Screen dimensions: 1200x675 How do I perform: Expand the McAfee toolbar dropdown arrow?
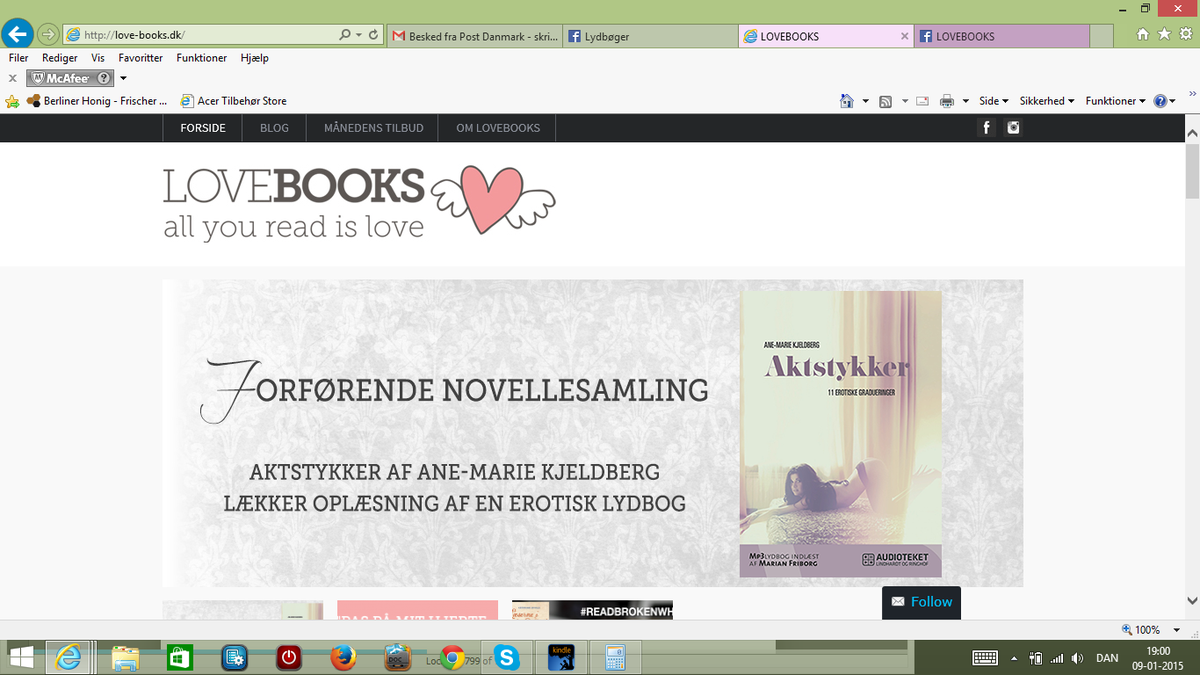point(123,78)
